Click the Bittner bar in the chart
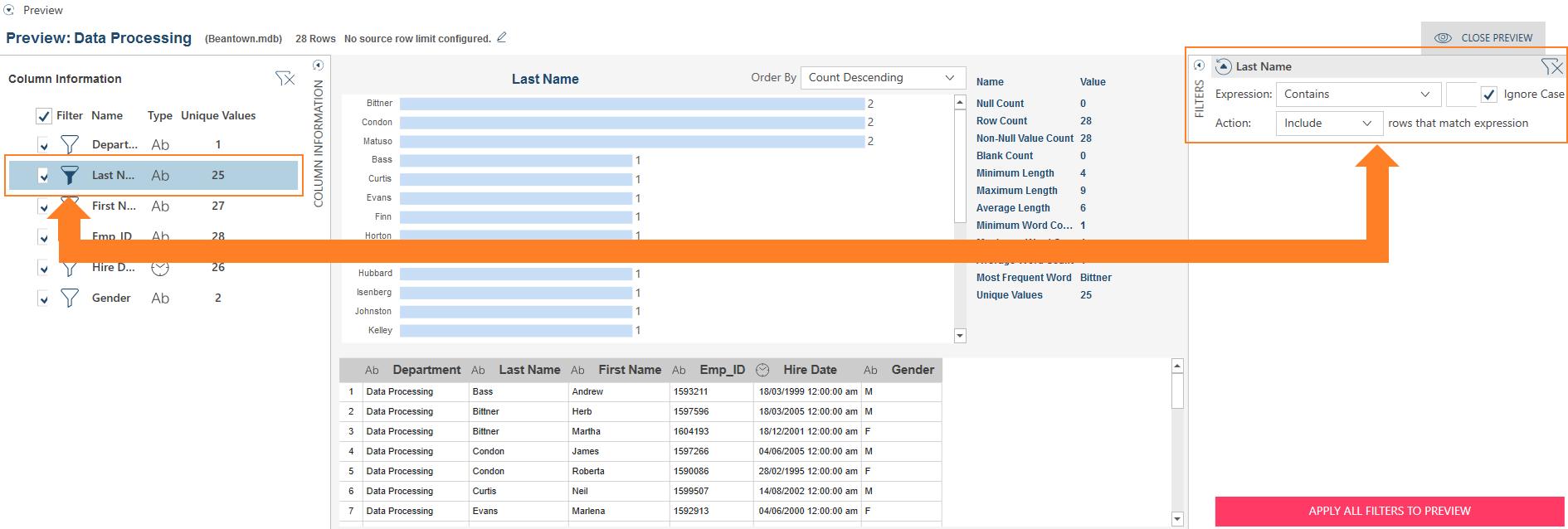This screenshot has width=1568, height=529. pos(631,104)
